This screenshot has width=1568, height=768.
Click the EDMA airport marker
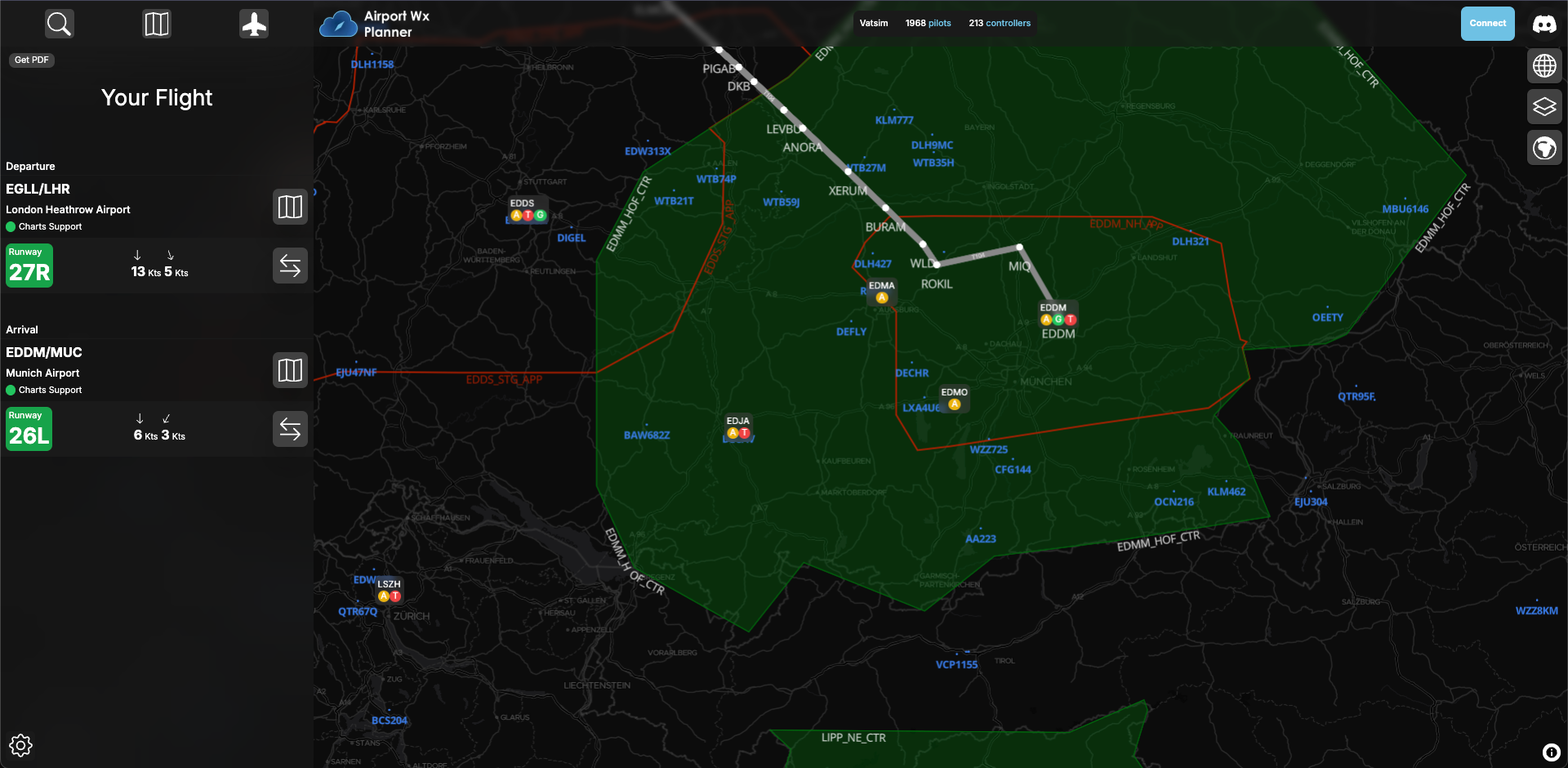pos(881,292)
